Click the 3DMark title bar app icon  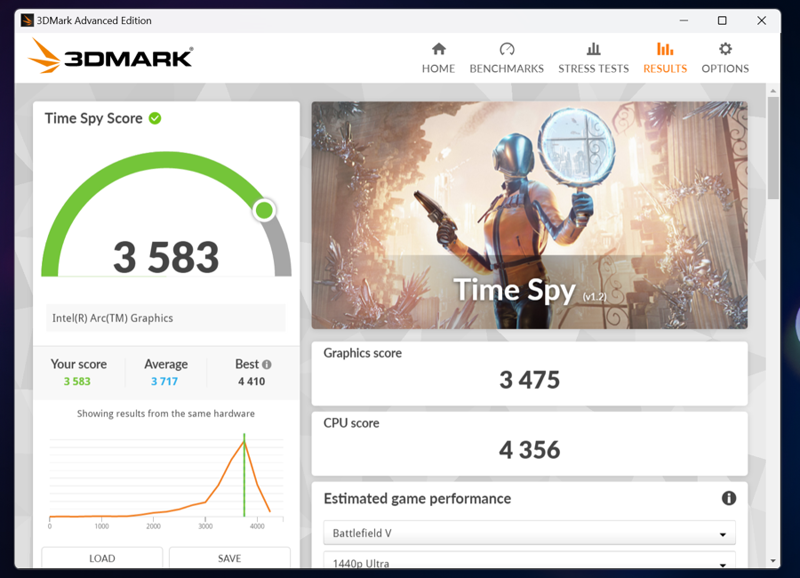point(27,20)
